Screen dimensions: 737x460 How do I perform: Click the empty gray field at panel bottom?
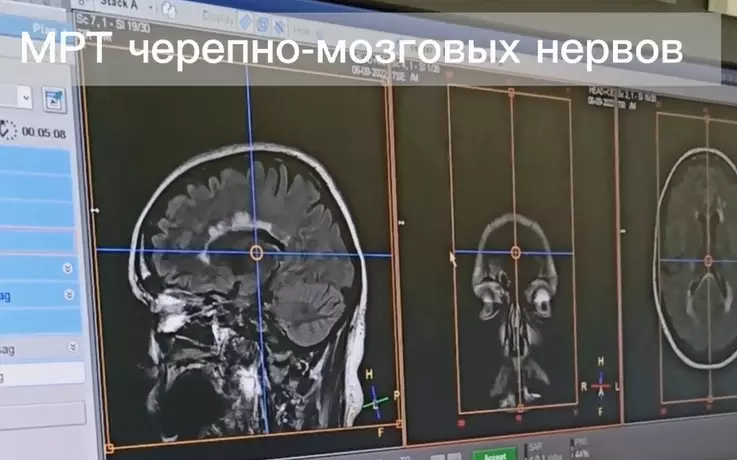tap(43, 416)
